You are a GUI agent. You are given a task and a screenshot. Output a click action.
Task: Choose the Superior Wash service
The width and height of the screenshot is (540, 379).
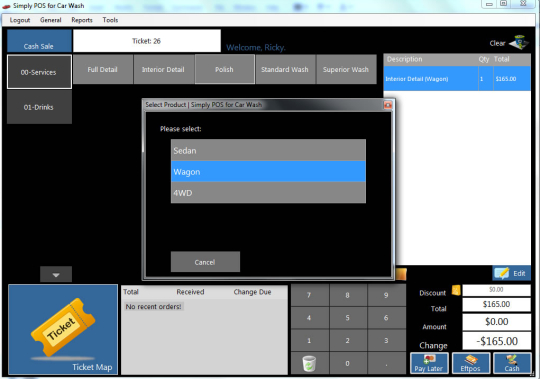click(346, 69)
